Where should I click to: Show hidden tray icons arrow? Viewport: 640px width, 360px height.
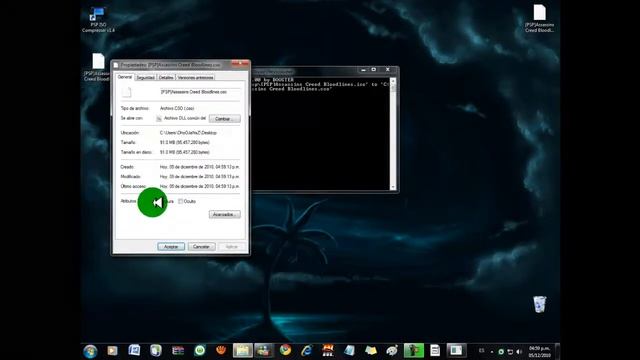coord(492,351)
